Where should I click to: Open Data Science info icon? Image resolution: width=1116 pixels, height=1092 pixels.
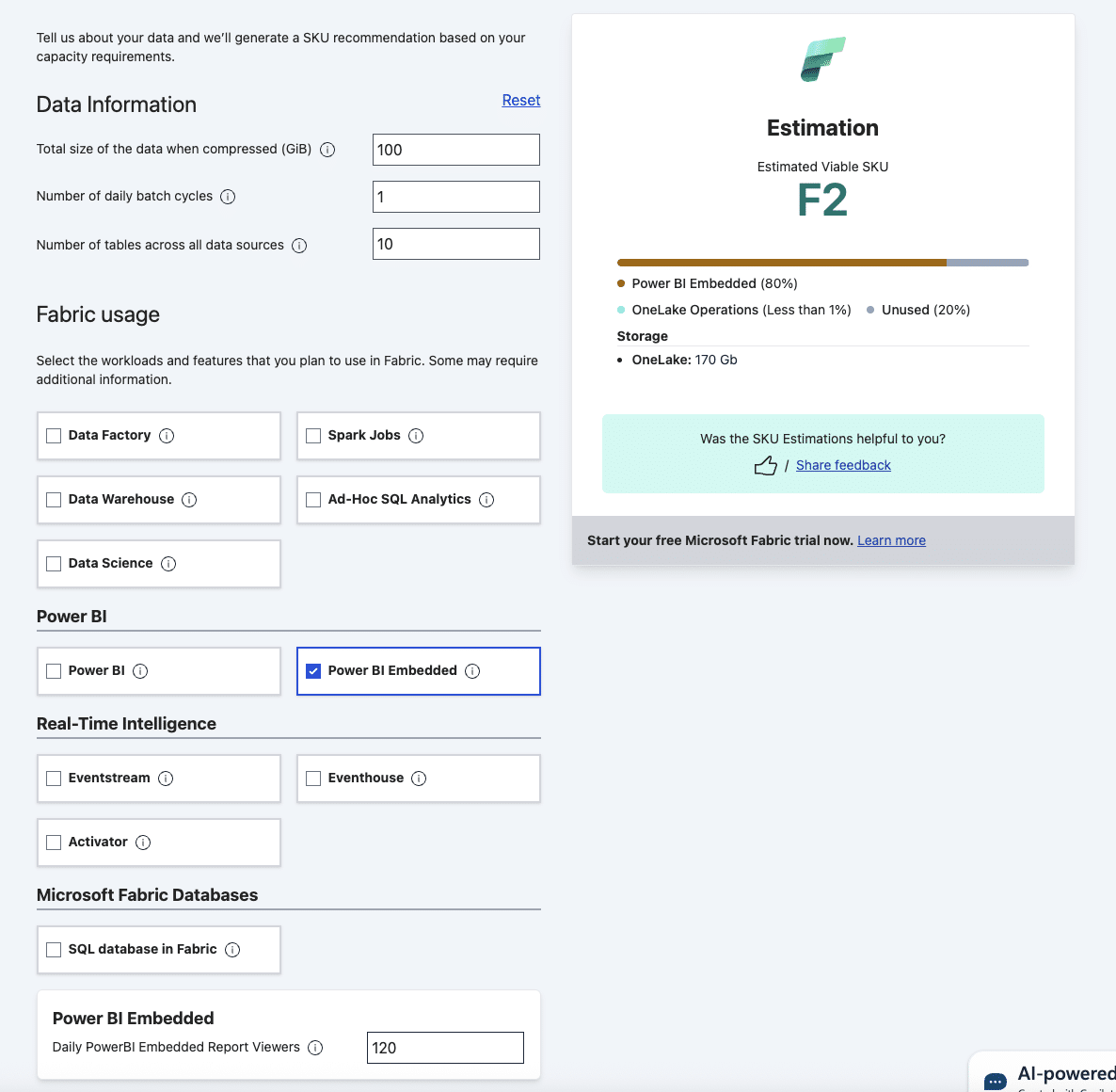point(168,564)
